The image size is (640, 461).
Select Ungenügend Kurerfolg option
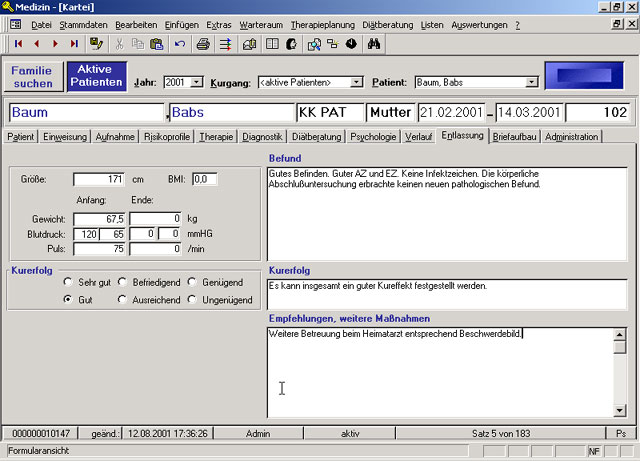click(192, 300)
